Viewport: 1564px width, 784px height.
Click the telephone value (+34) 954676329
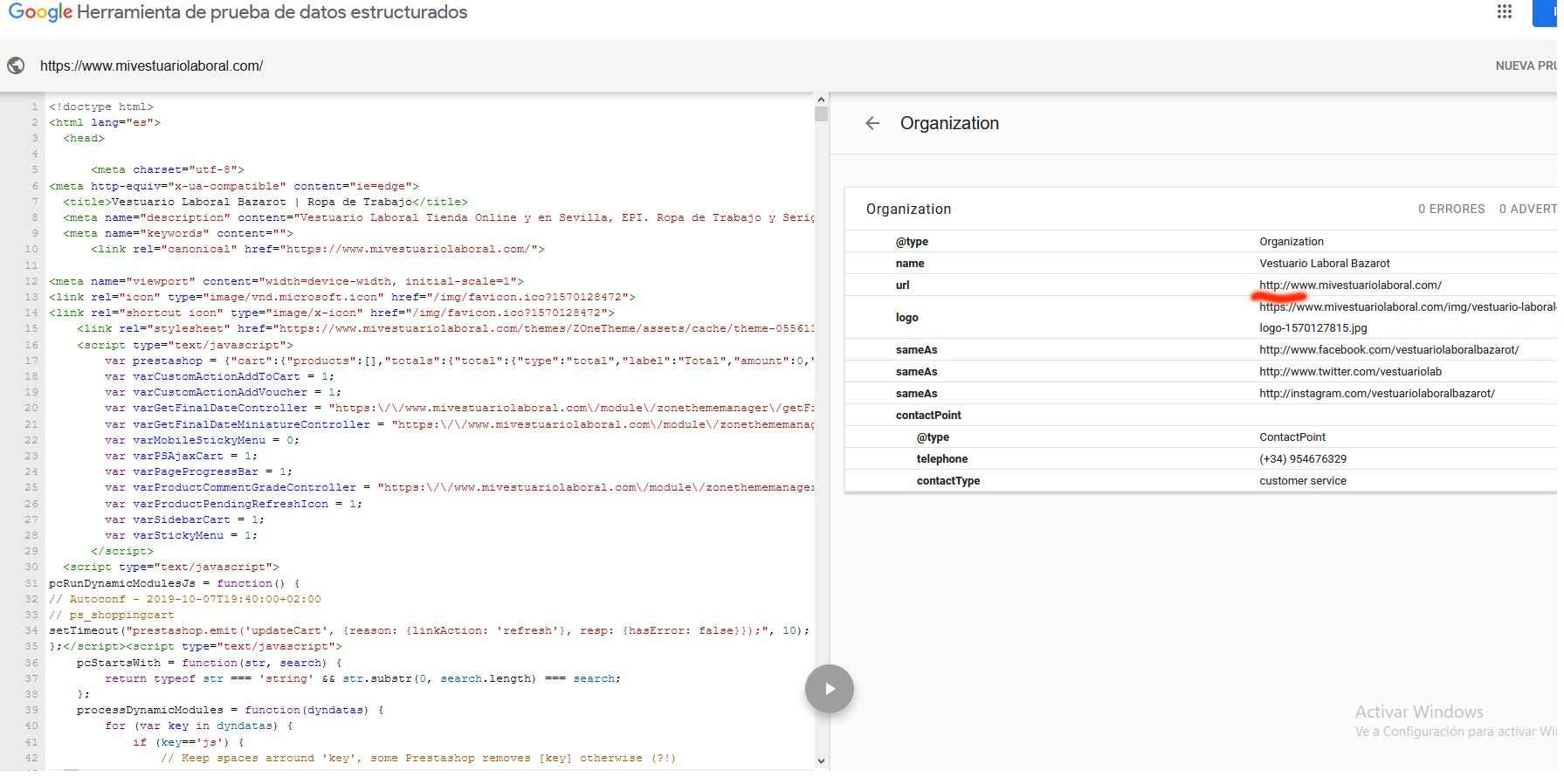tap(1302, 458)
